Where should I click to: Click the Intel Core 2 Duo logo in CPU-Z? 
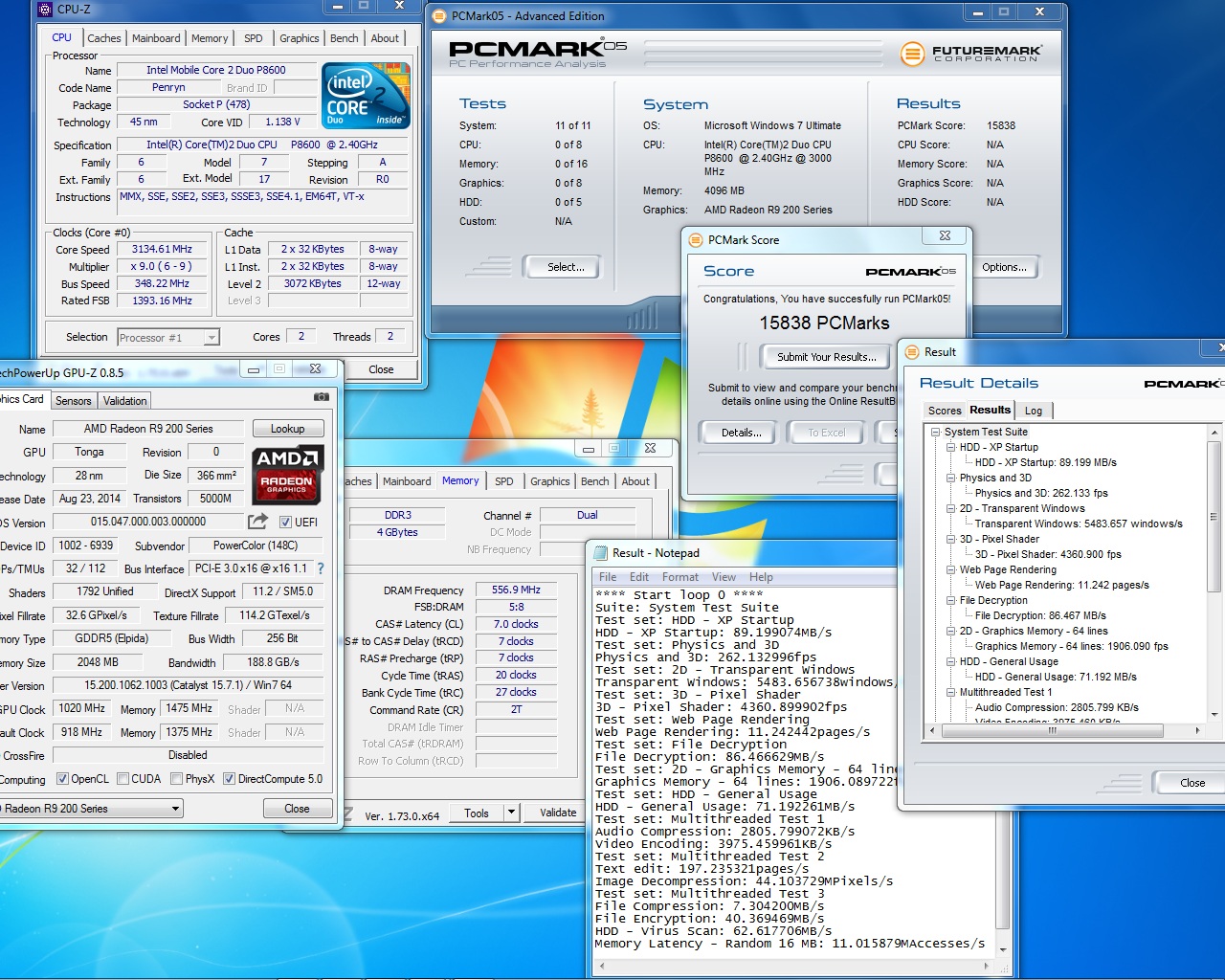point(366,96)
